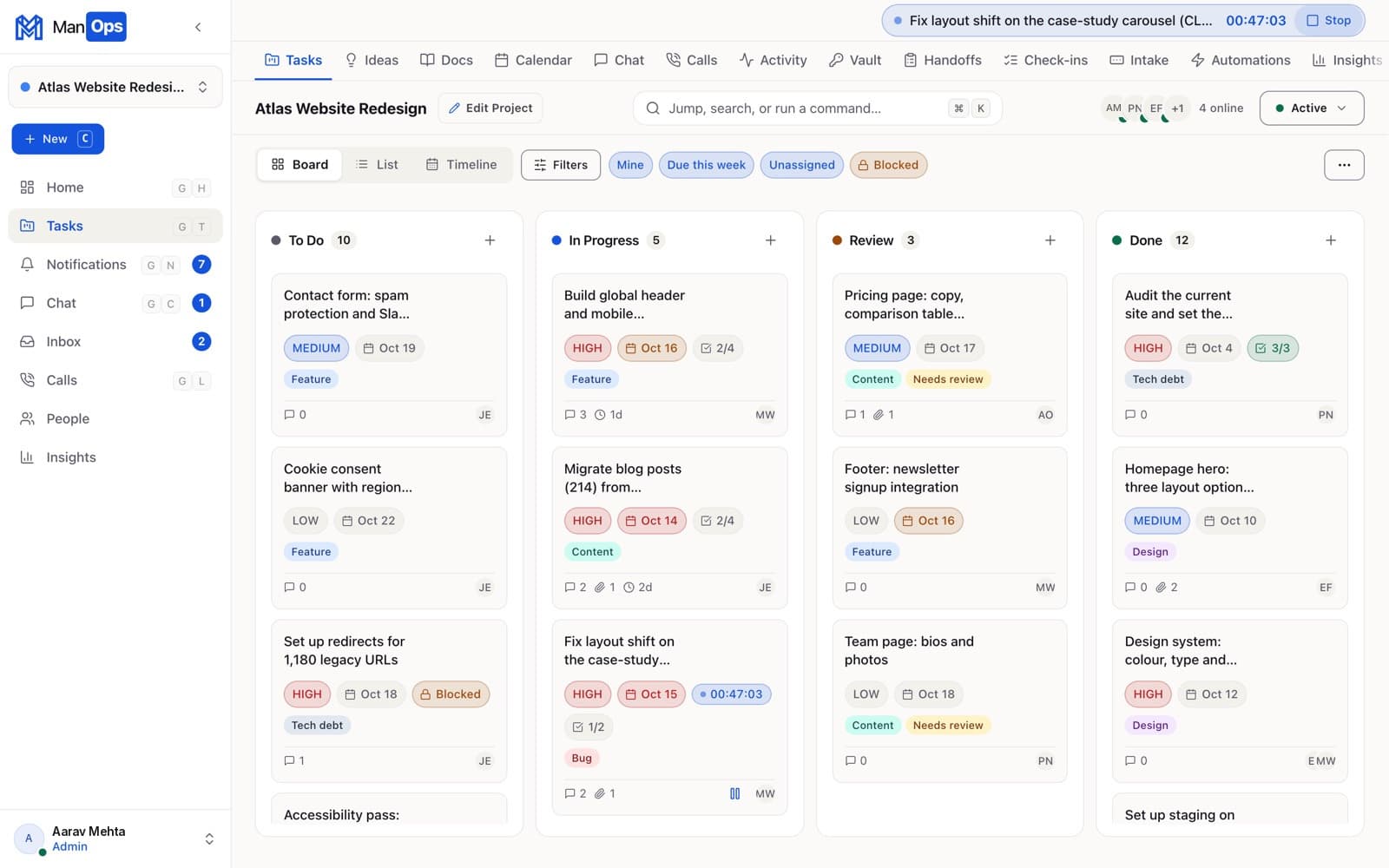The height and width of the screenshot is (868, 1389).
Task: Click the 1/2 checklist on Fix layout shift card
Action: 589,727
